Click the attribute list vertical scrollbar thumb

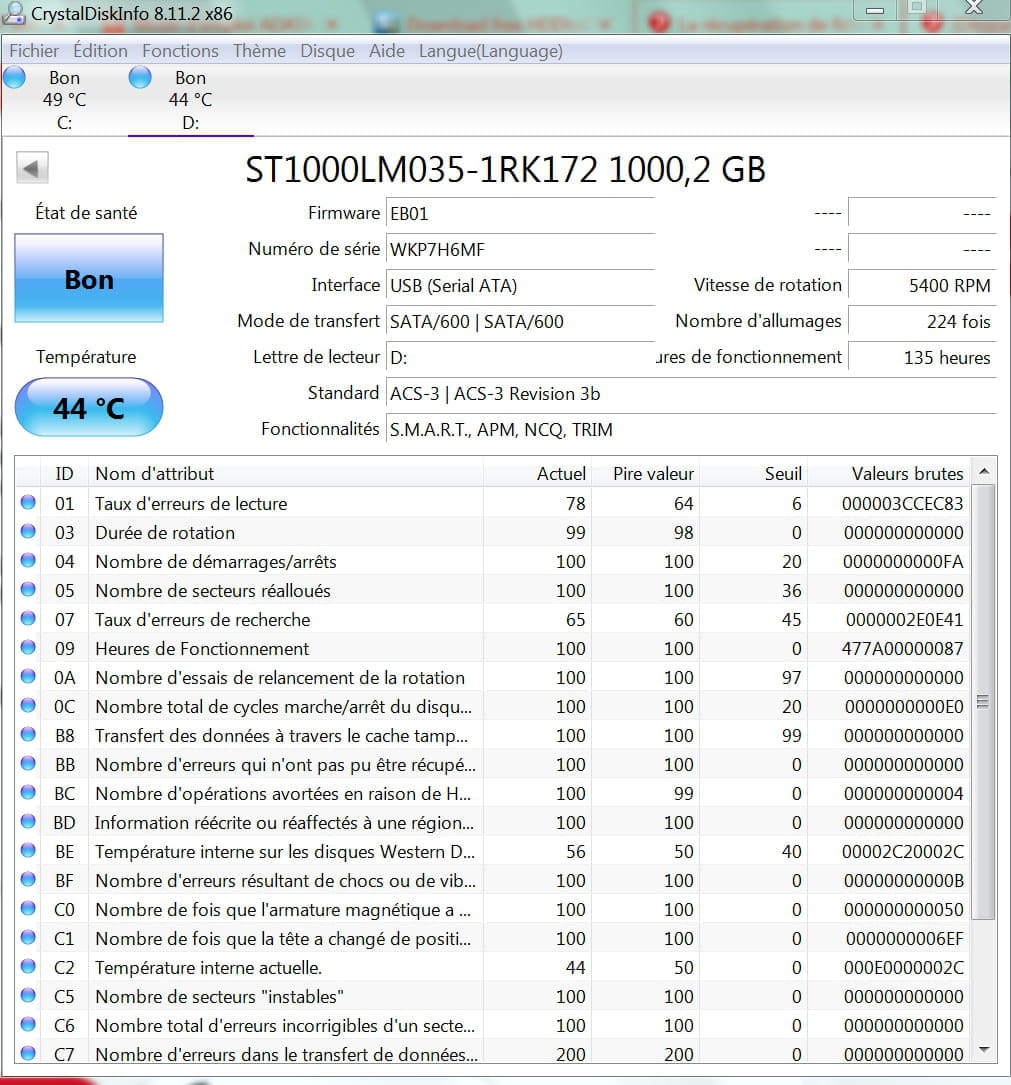pos(983,702)
